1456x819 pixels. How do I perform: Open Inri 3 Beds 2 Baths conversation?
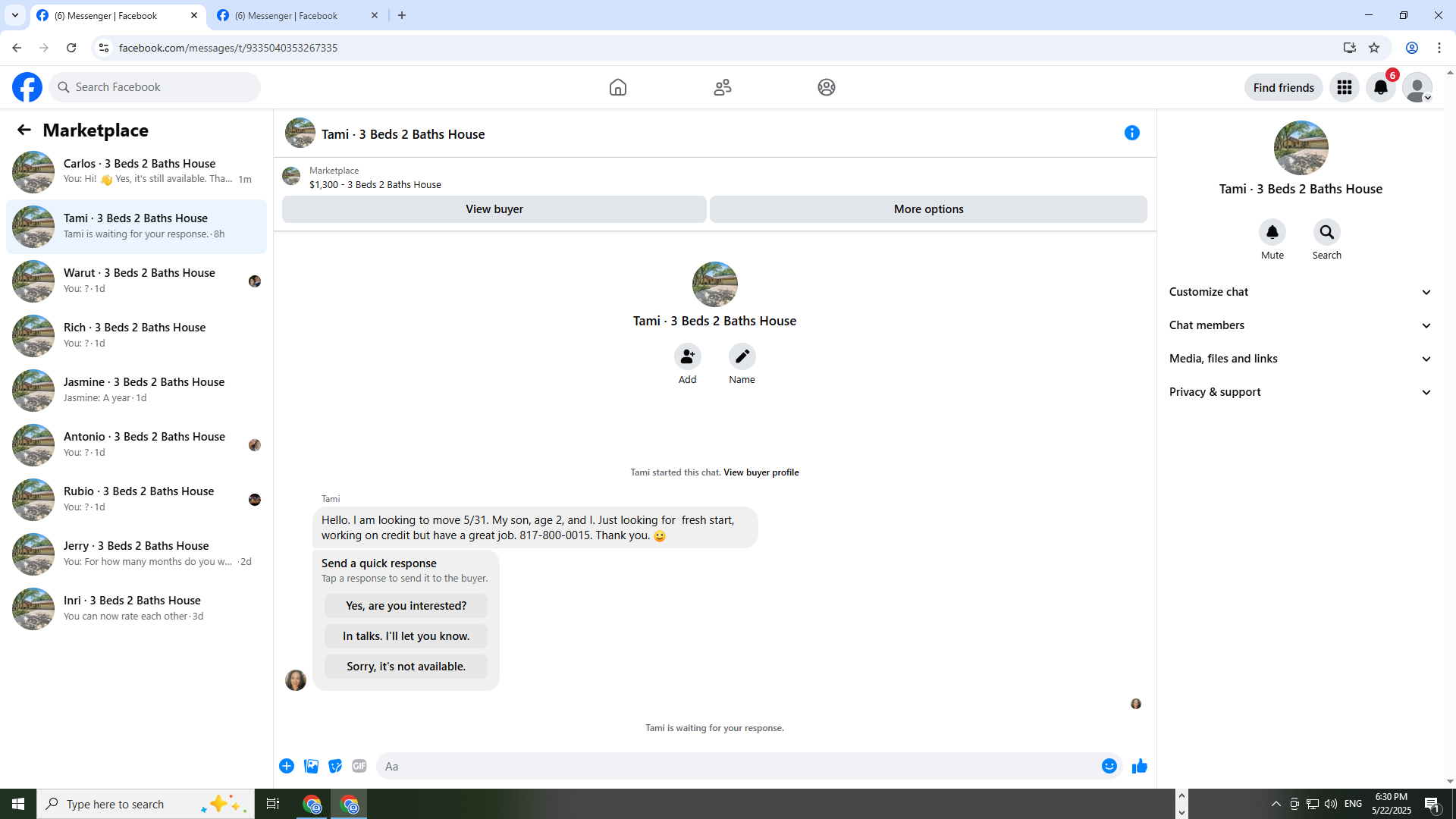coord(136,608)
